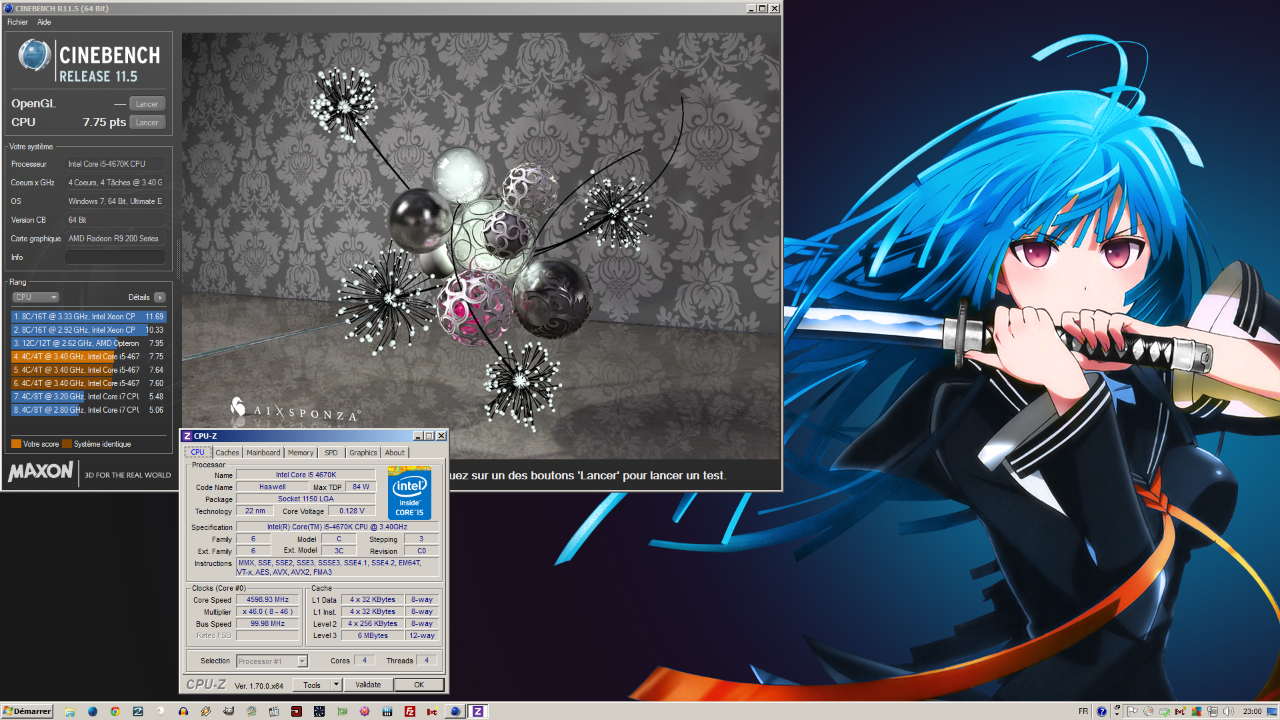Open the blue globe browser taskbar icon
This screenshot has height=720, width=1280.
(93, 712)
